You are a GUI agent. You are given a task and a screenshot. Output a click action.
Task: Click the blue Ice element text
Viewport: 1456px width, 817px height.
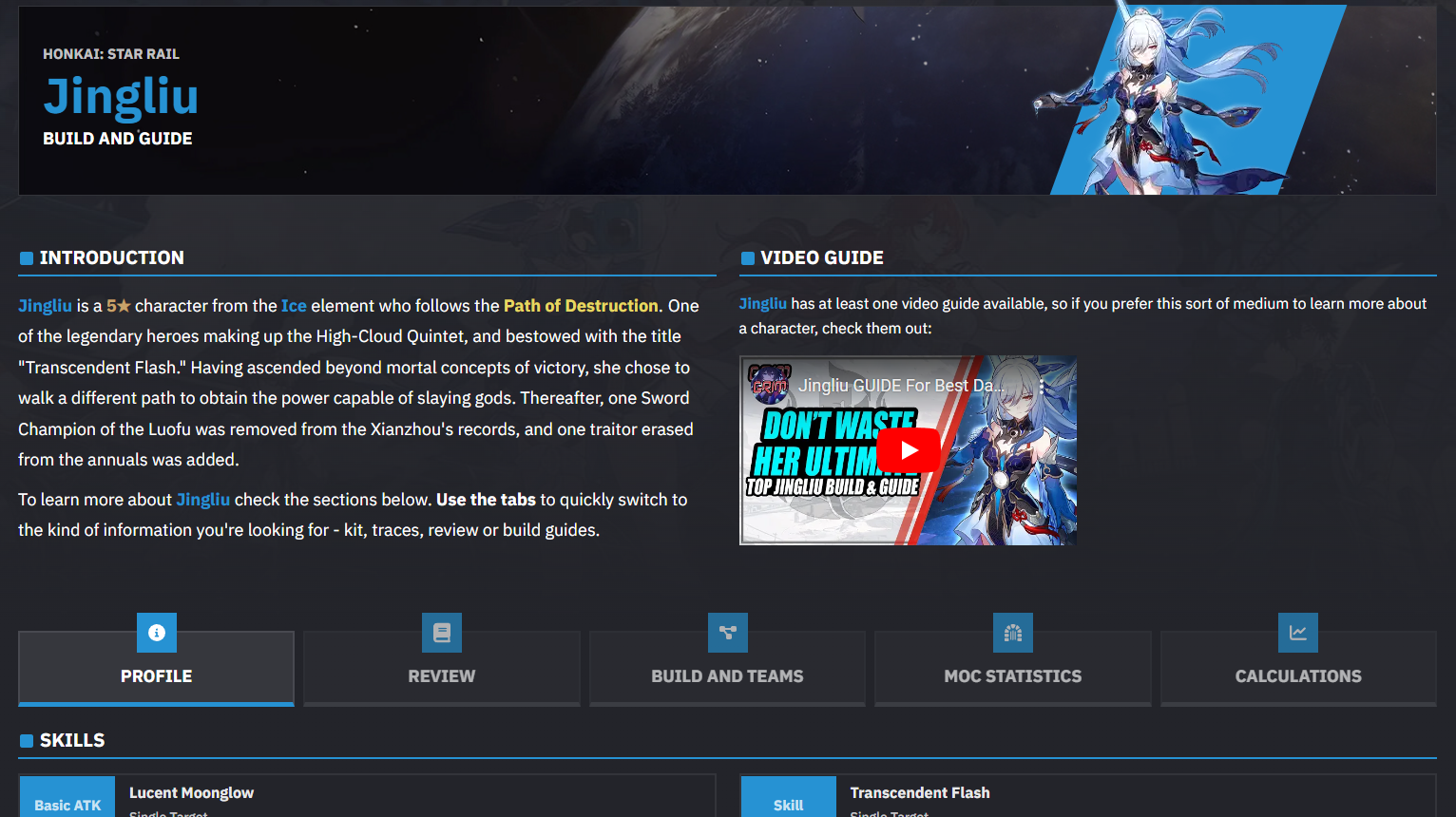click(294, 306)
